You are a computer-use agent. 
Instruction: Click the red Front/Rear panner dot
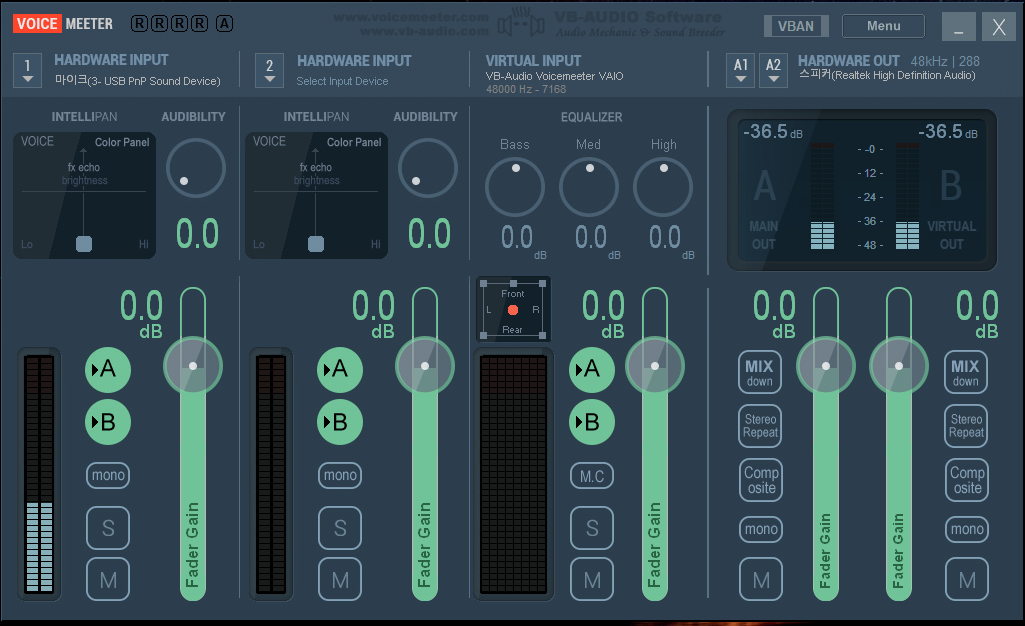[512, 310]
